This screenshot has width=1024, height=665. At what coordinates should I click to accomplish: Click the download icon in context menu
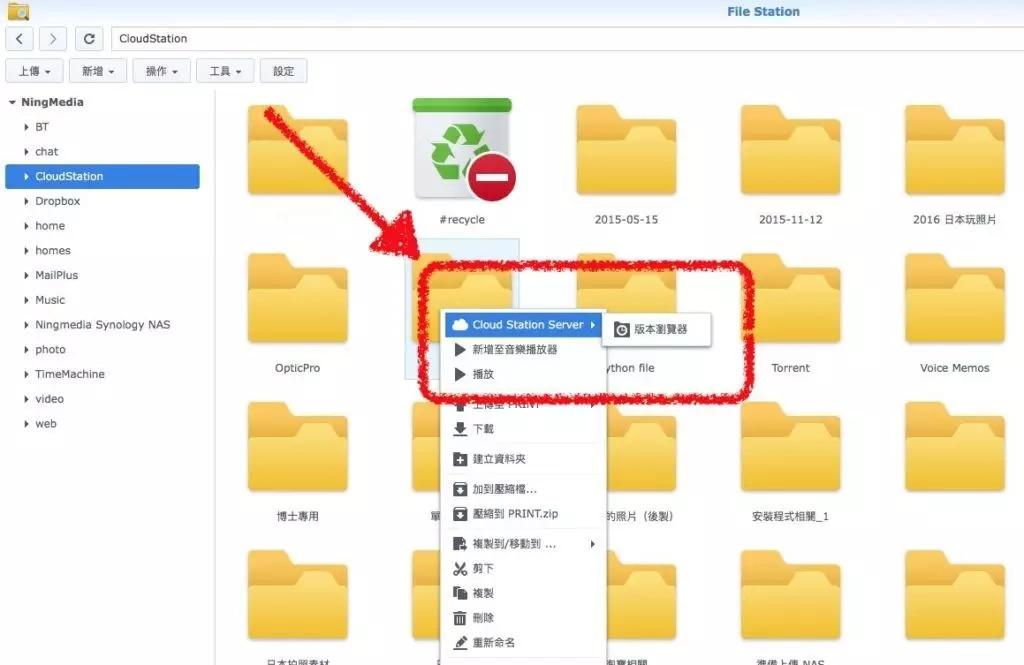(x=460, y=429)
